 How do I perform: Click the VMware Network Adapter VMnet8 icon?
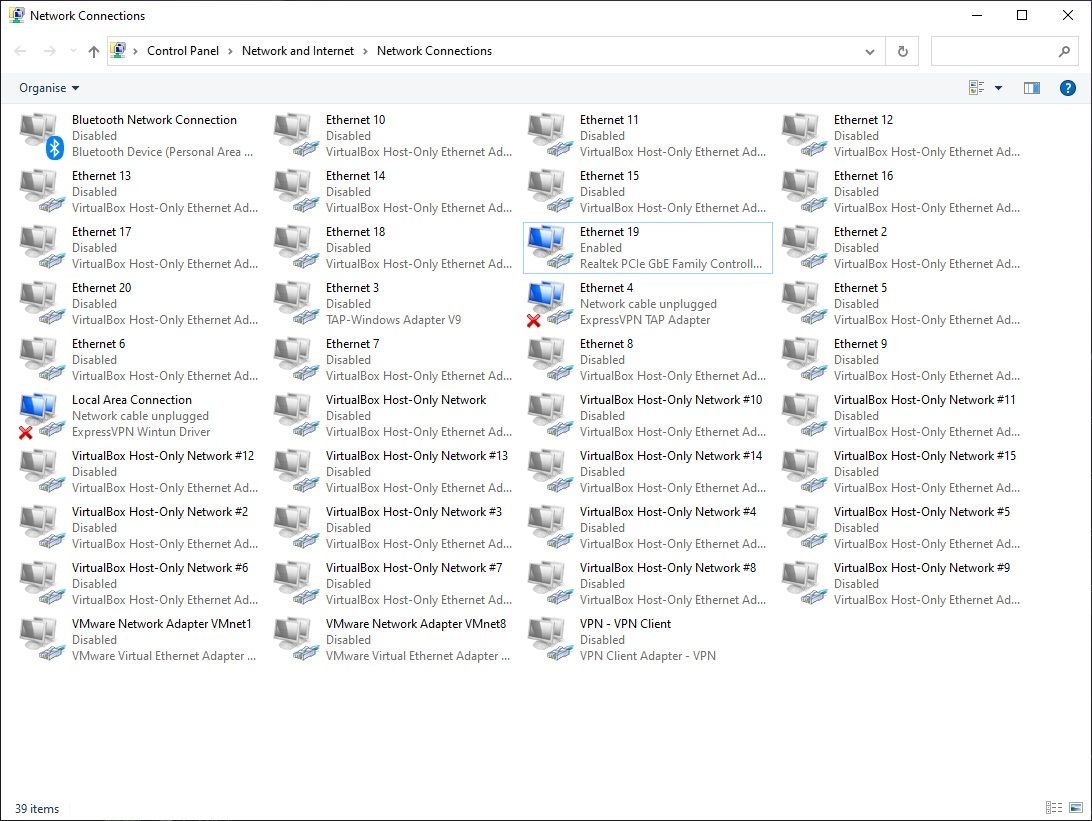pos(295,639)
